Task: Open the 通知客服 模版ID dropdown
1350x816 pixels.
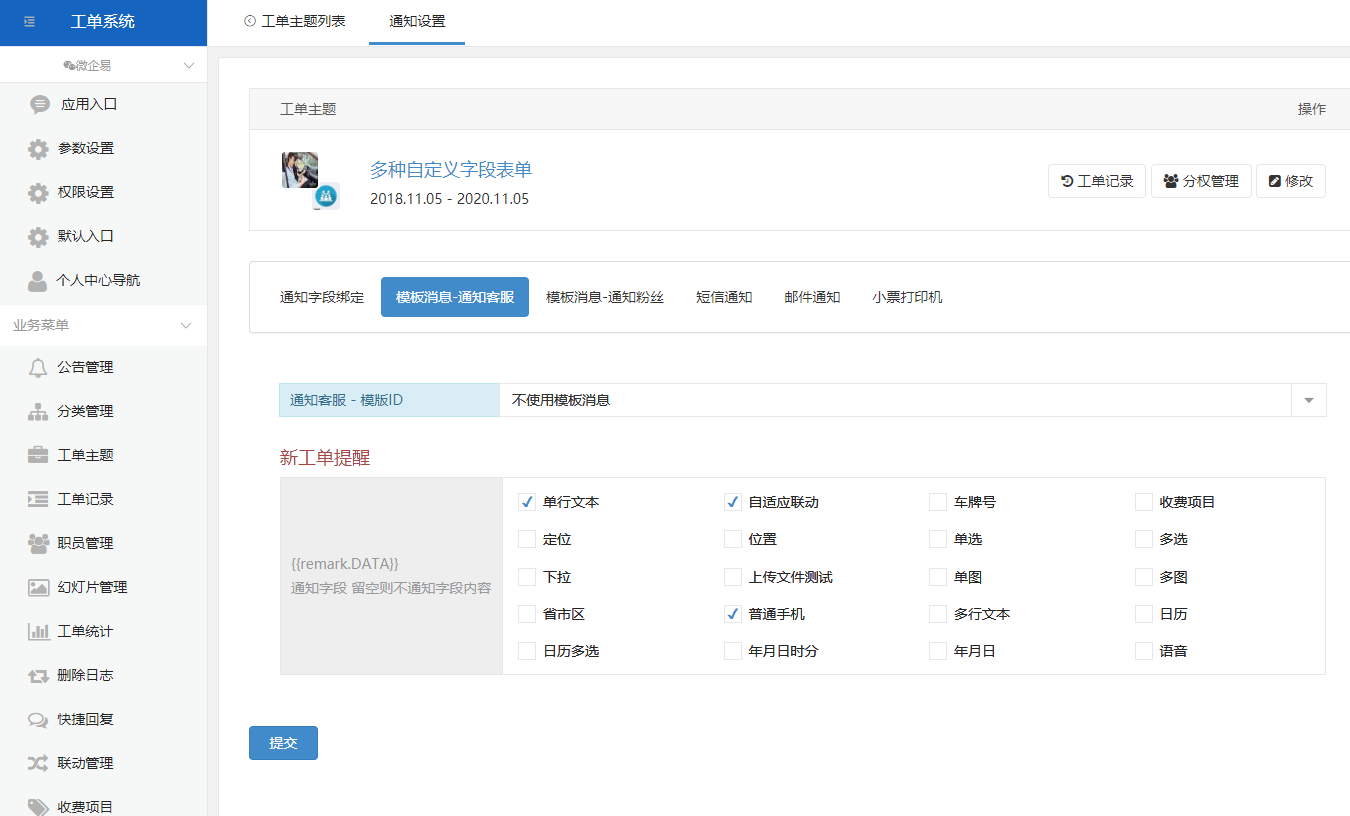Action: (x=1308, y=400)
